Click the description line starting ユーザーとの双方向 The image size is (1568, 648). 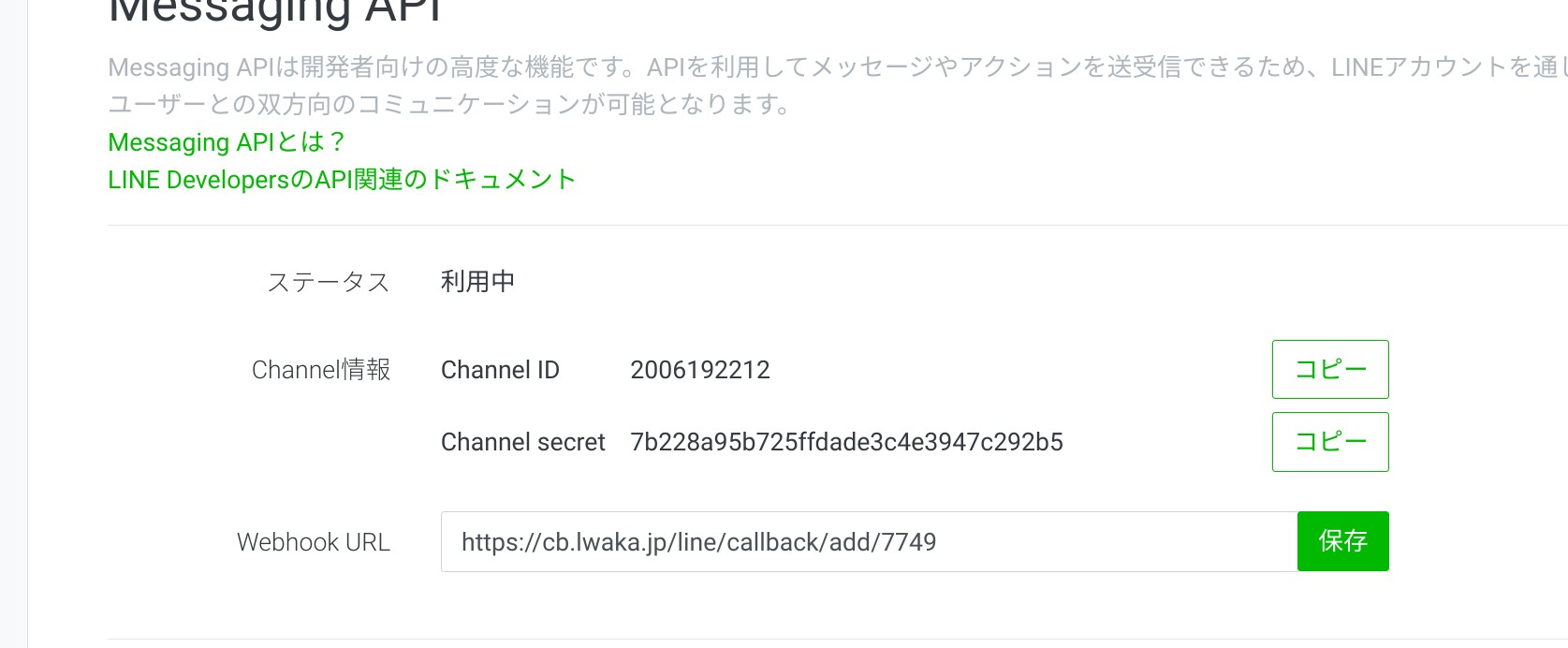point(450,104)
